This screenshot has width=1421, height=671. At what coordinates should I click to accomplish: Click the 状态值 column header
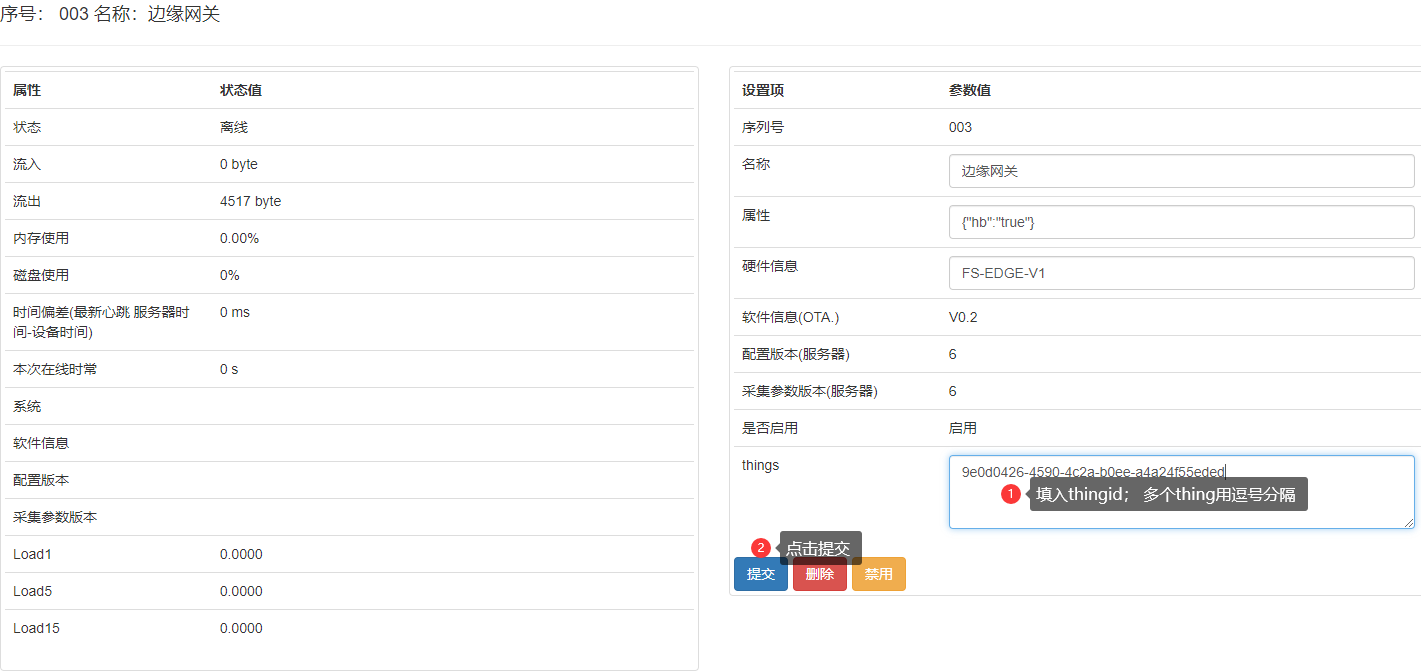(x=241, y=90)
